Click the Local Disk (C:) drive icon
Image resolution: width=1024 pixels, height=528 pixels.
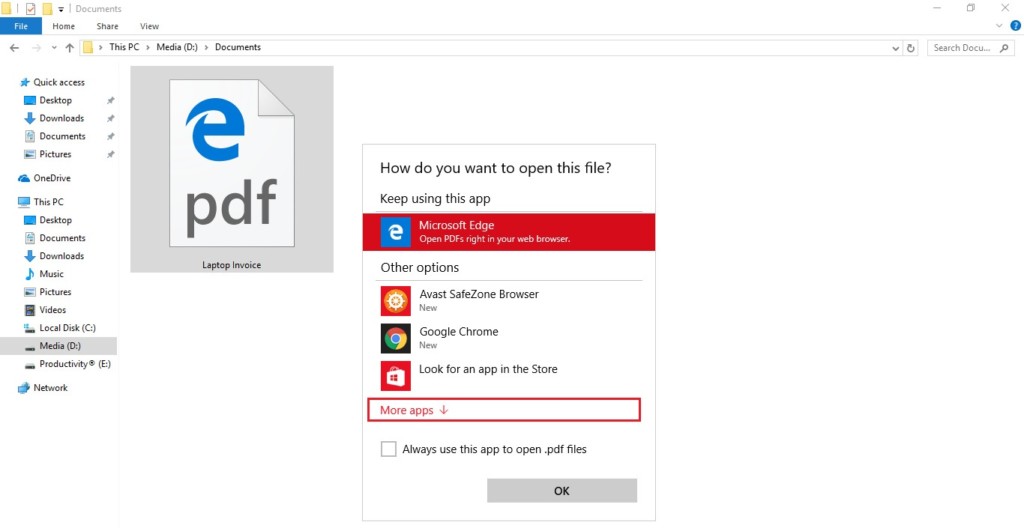click(x=29, y=328)
